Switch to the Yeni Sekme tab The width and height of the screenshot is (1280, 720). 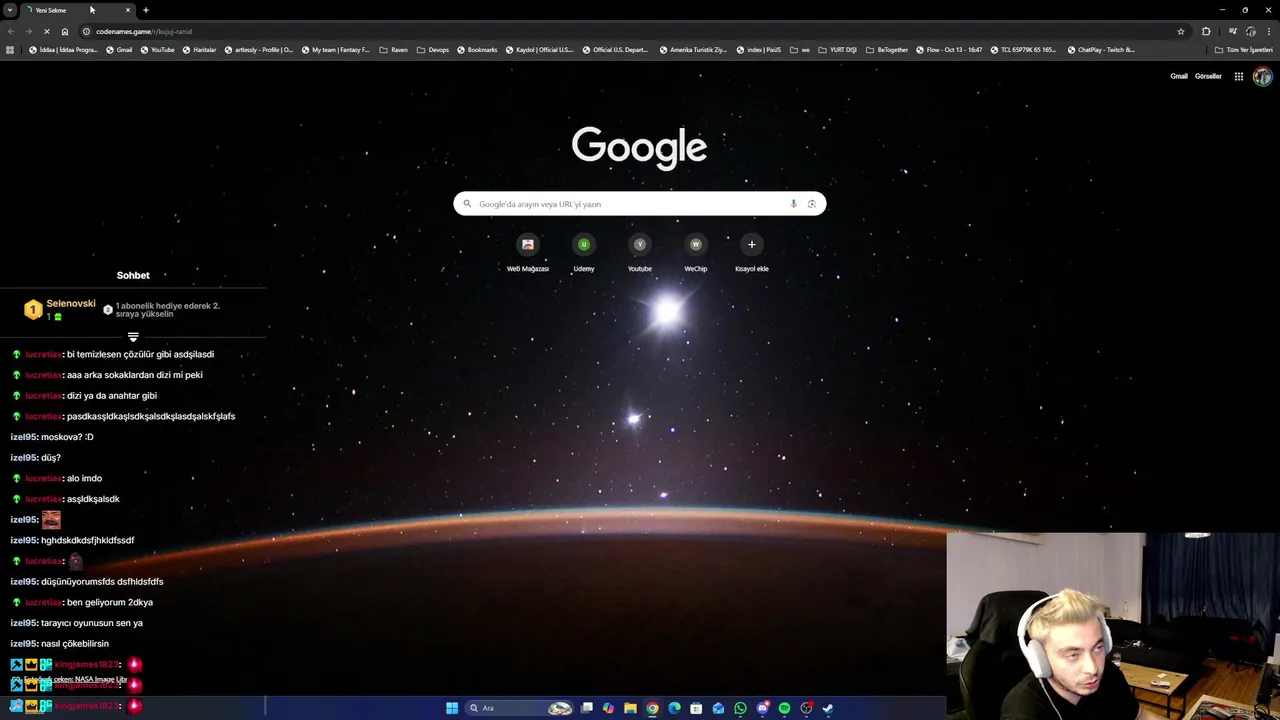click(x=78, y=10)
